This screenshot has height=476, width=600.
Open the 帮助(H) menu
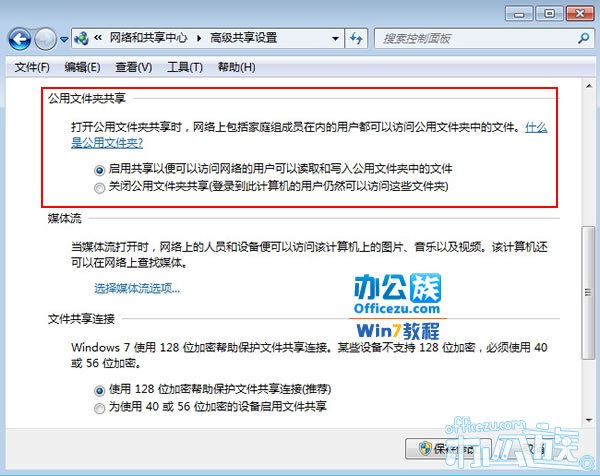coord(236,67)
